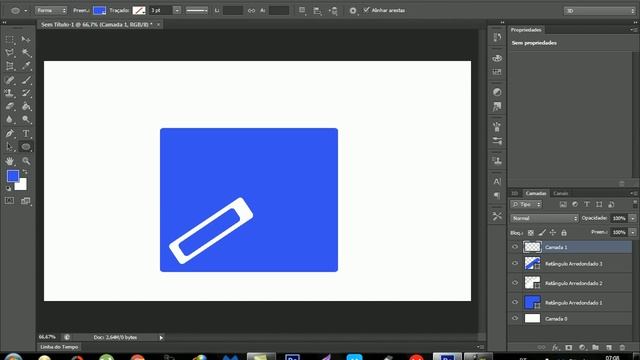This screenshot has width=640, height=360.
Task: Toggle lock transparent pixels
Action: click(x=531, y=233)
